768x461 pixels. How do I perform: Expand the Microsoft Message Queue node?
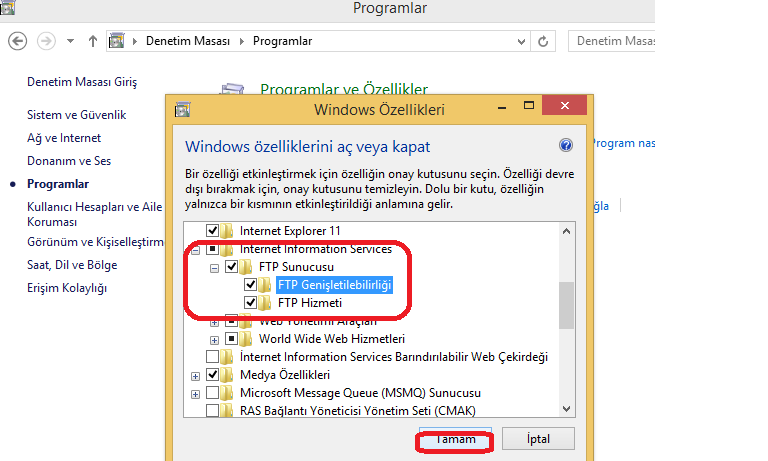[x=195, y=394]
